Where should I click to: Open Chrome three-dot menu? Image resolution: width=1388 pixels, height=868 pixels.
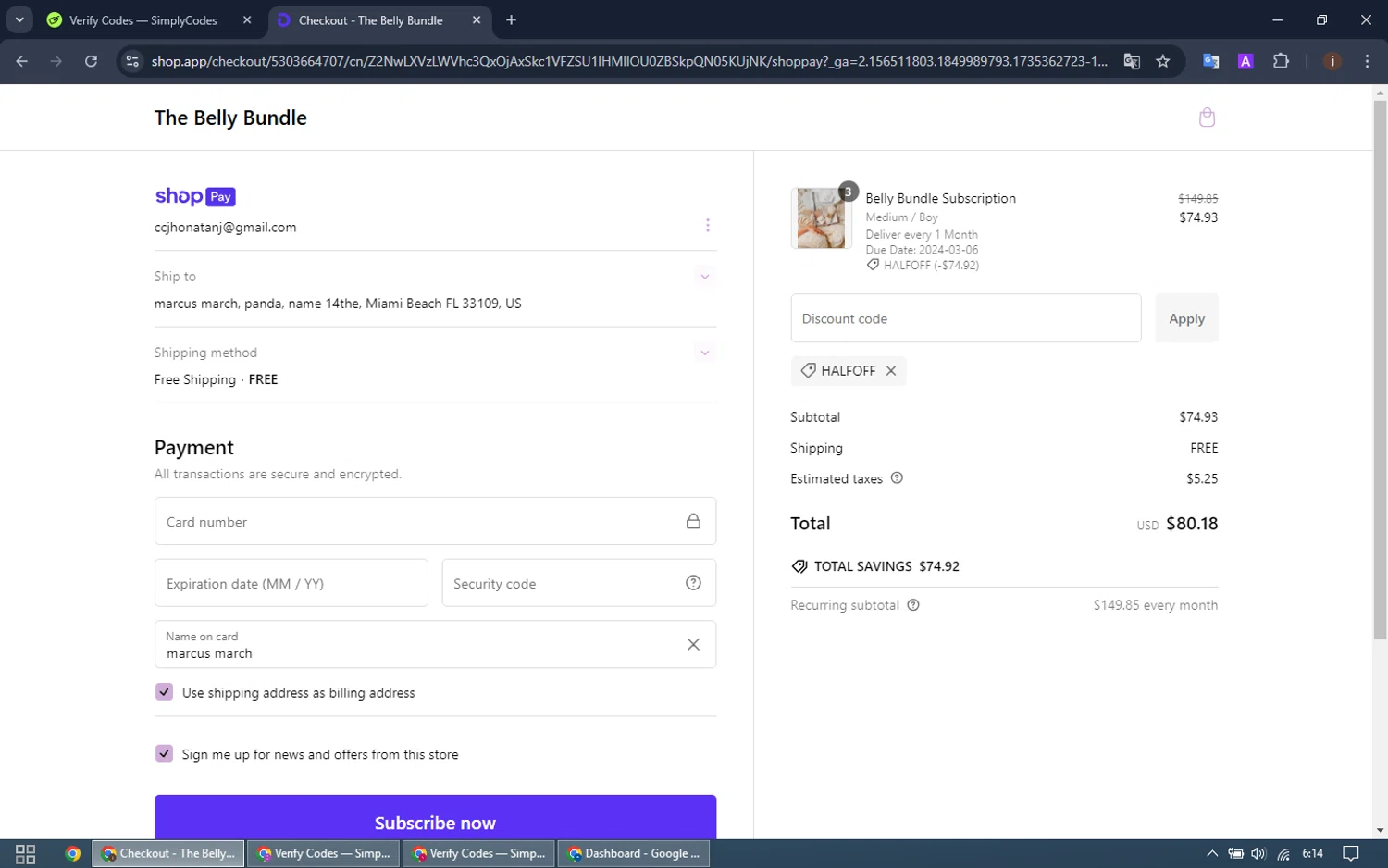tap(1367, 61)
